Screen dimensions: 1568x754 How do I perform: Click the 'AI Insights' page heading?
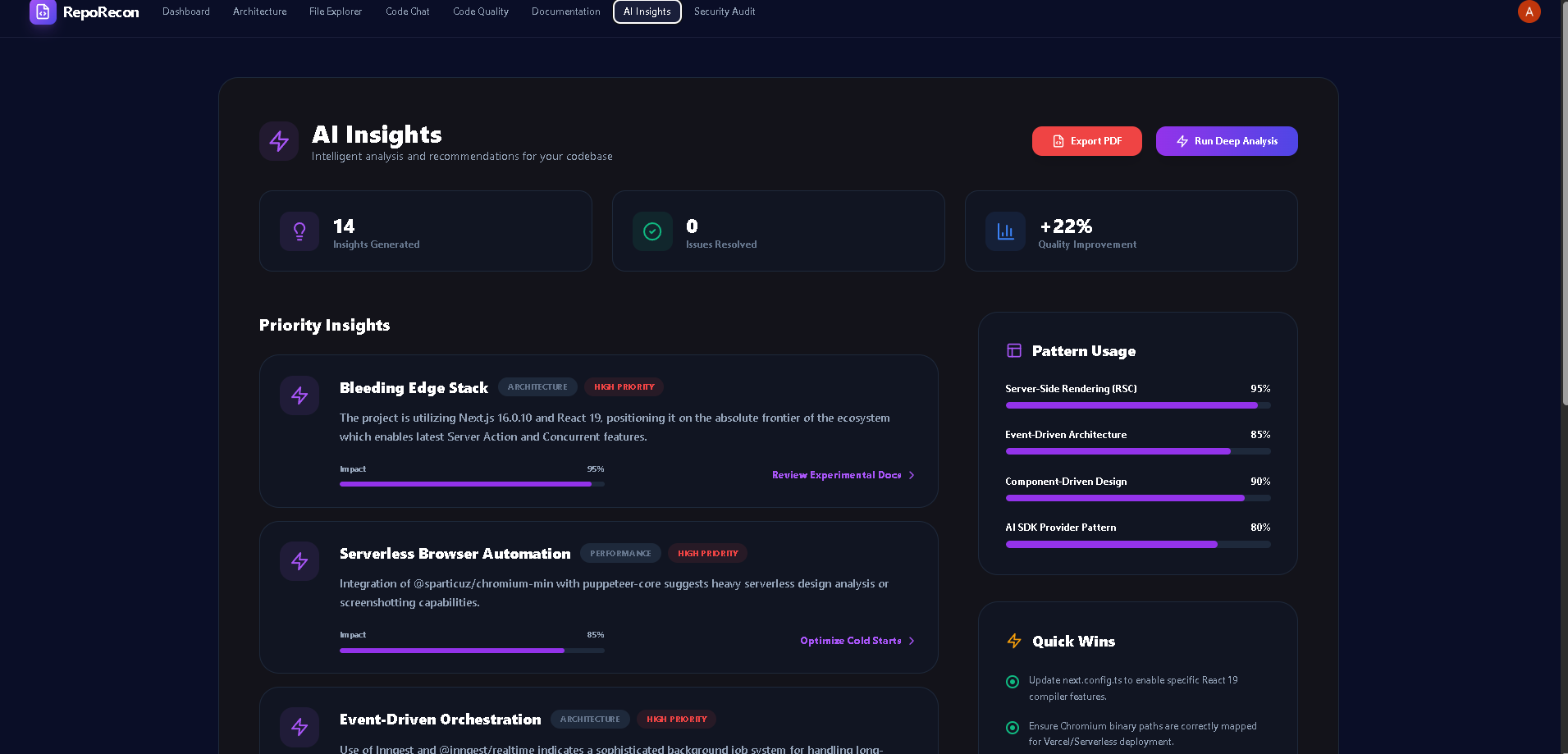coord(377,135)
